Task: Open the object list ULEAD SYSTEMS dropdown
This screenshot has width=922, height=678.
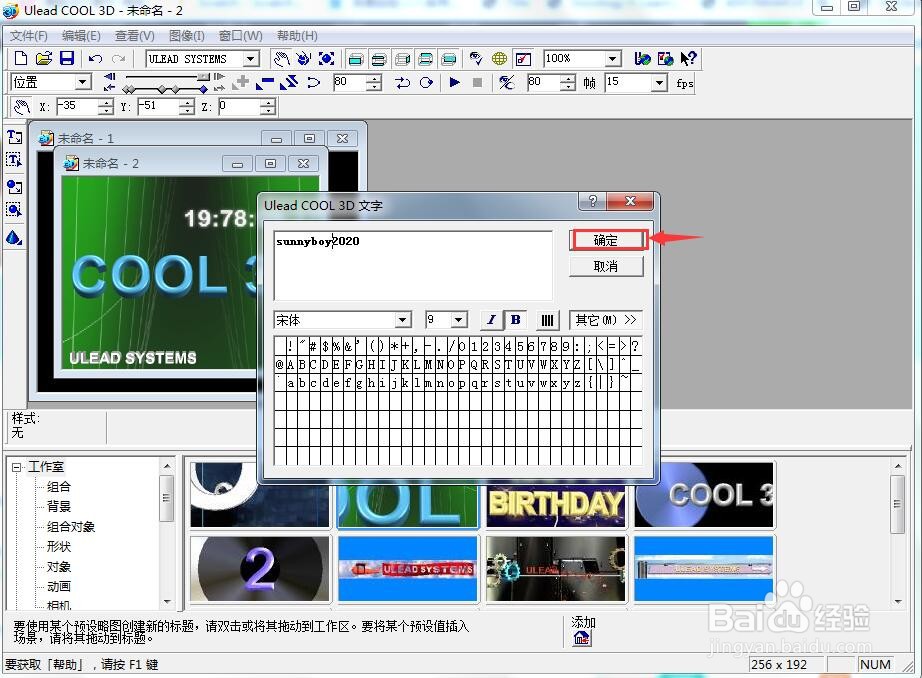Action: 251,59
